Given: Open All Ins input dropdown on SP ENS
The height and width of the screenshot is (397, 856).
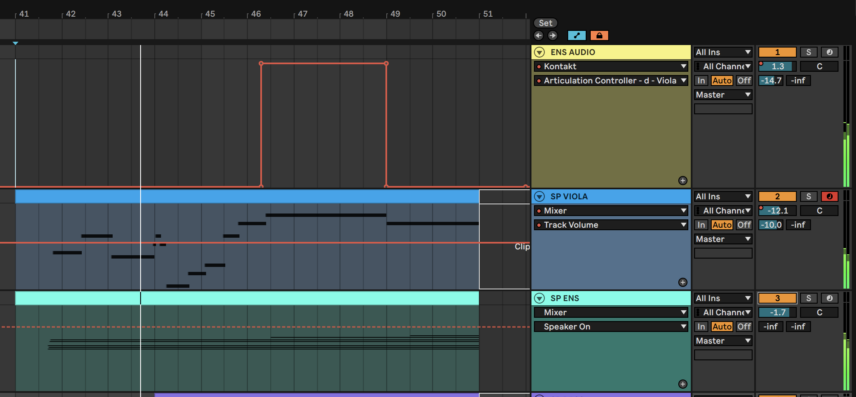Looking at the screenshot, I should click(x=723, y=298).
